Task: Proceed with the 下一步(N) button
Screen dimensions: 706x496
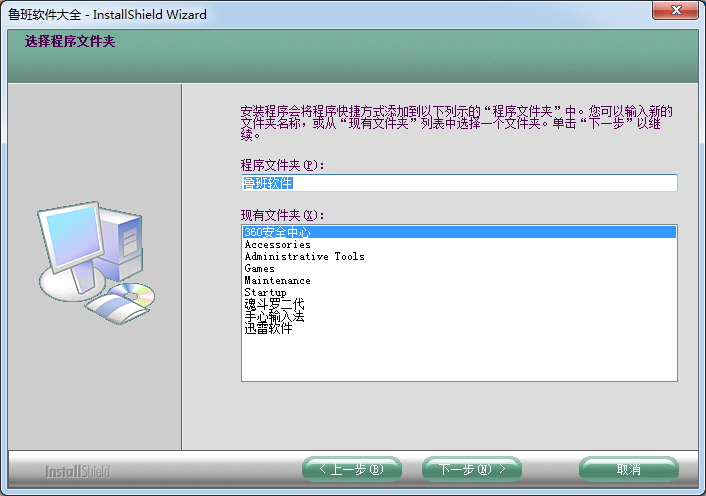Action: coord(471,469)
